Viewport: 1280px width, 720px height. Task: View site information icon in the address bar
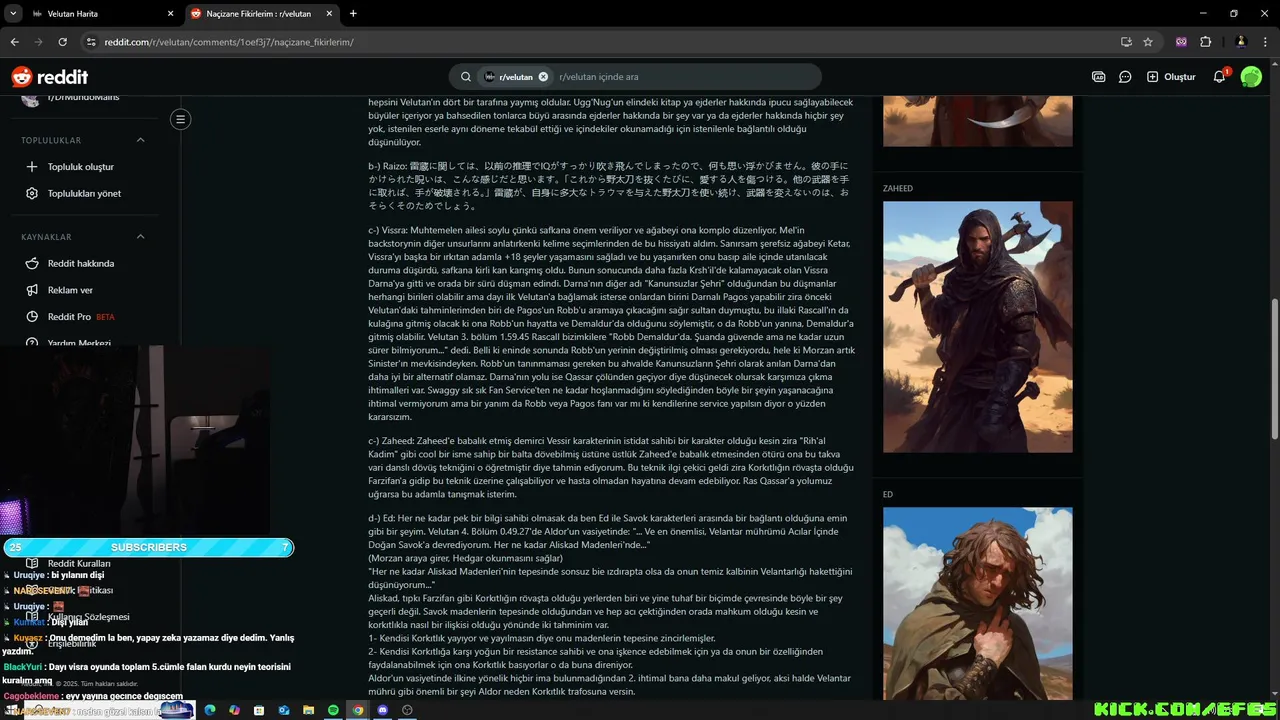(91, 42)
